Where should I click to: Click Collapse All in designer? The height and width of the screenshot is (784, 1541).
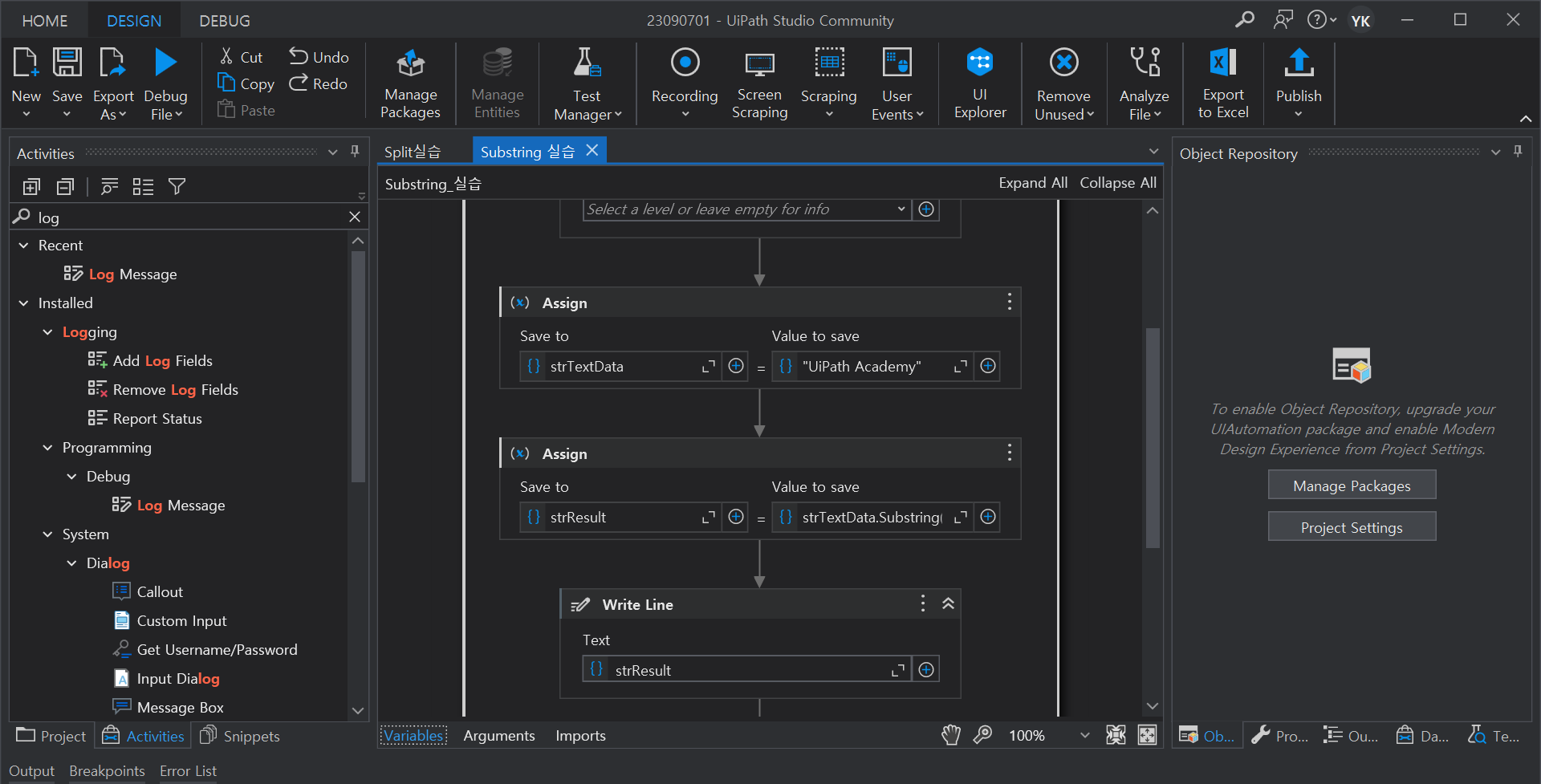tap(1118, 183)
